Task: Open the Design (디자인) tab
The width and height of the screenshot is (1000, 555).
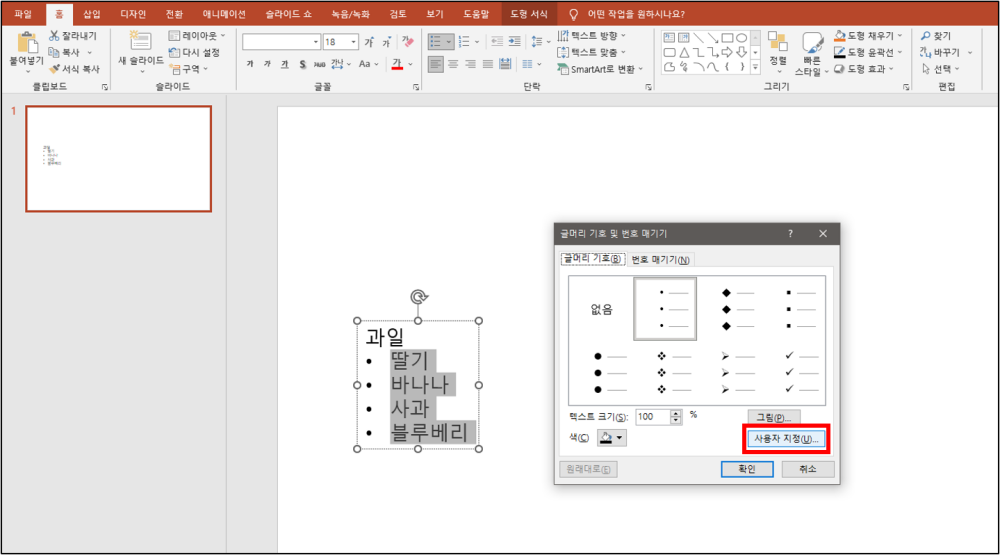Action: point(133,14)
